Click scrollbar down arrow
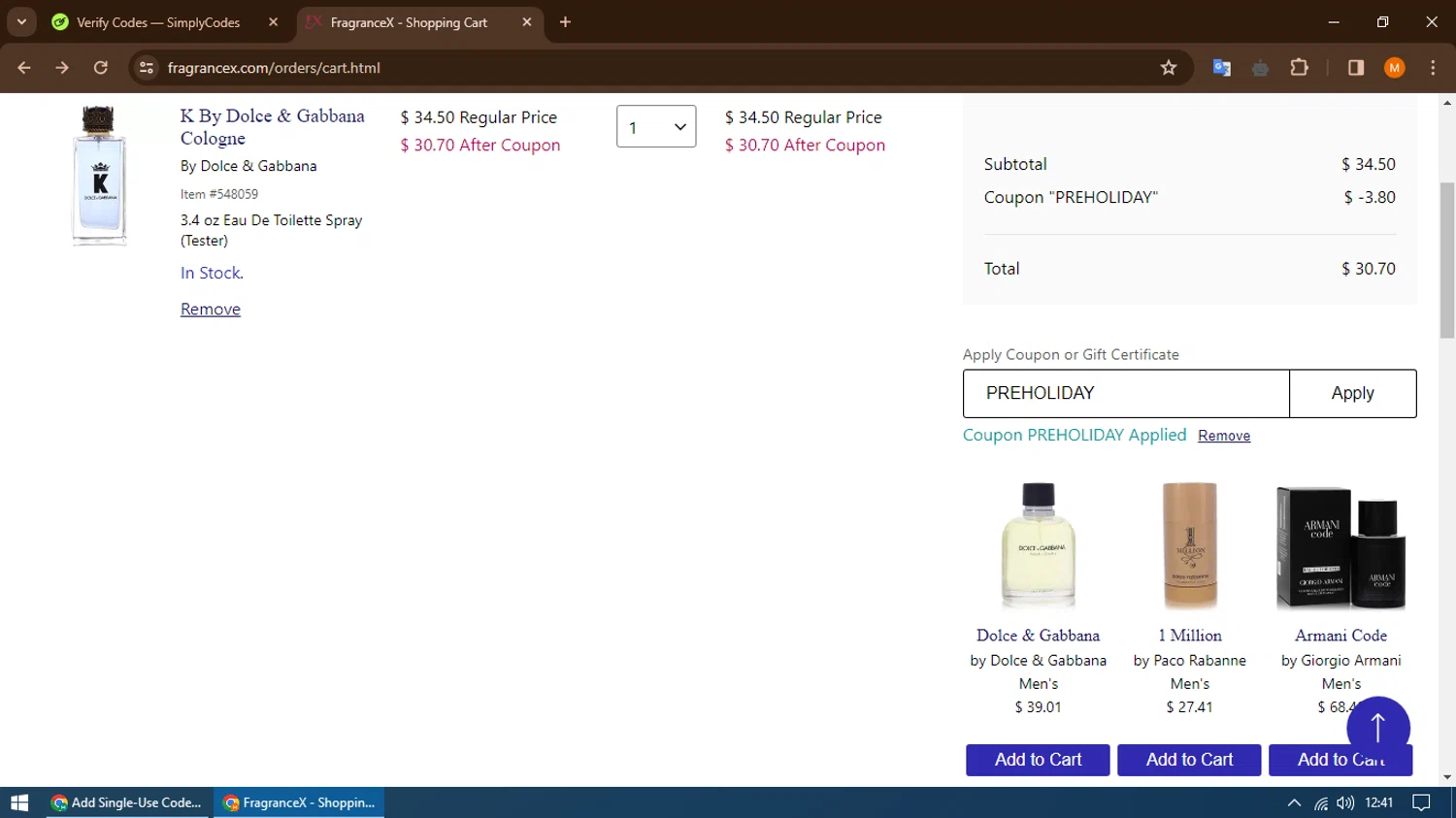The image size is (1456, 818). click(x=1447, y=777)
